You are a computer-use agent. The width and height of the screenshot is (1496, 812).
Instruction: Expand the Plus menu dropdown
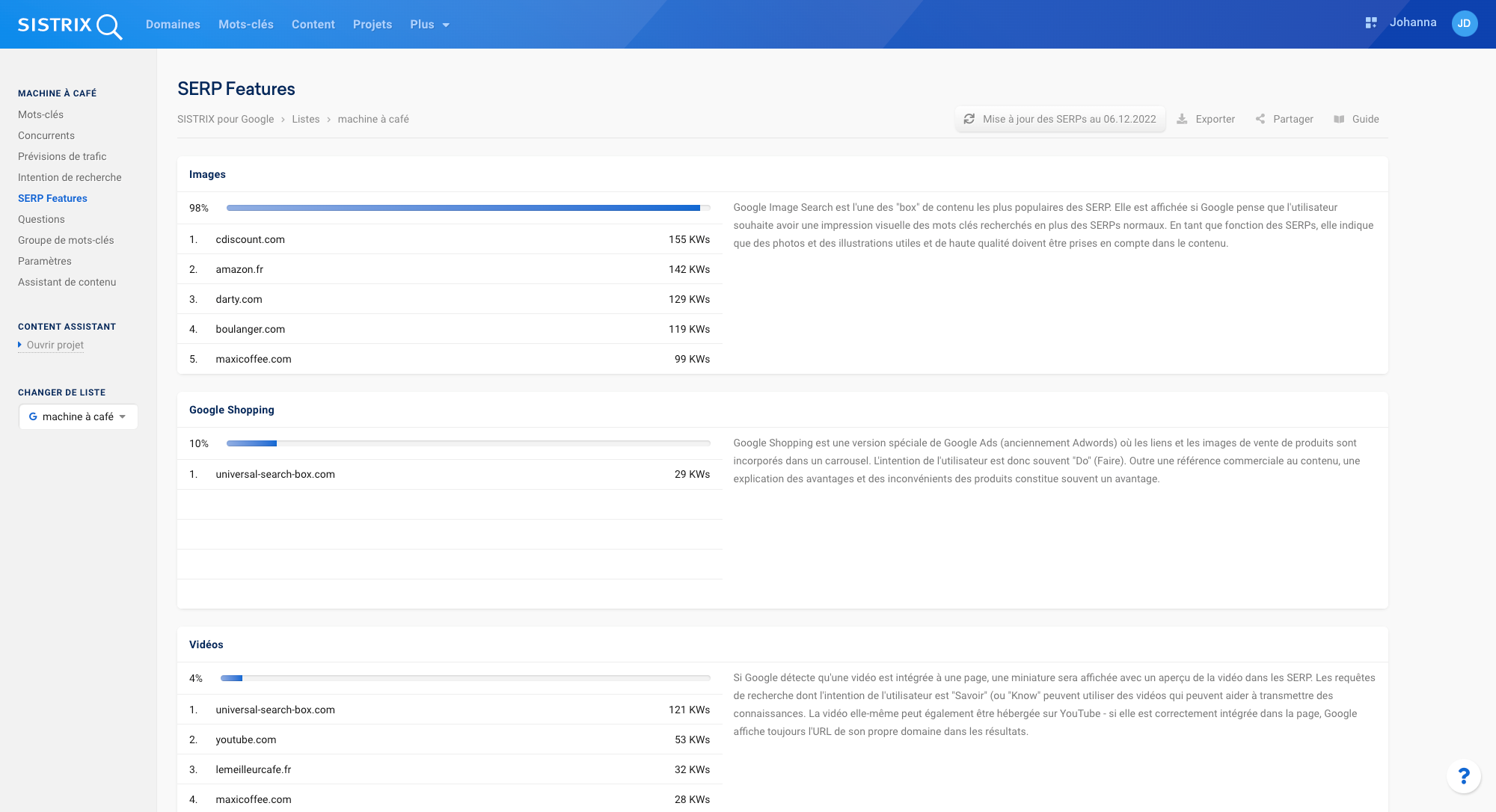point(429,25)
